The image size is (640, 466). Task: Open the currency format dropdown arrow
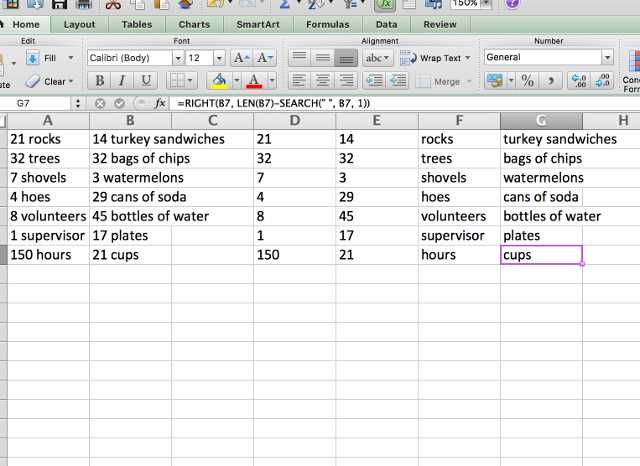pos(511,81)
